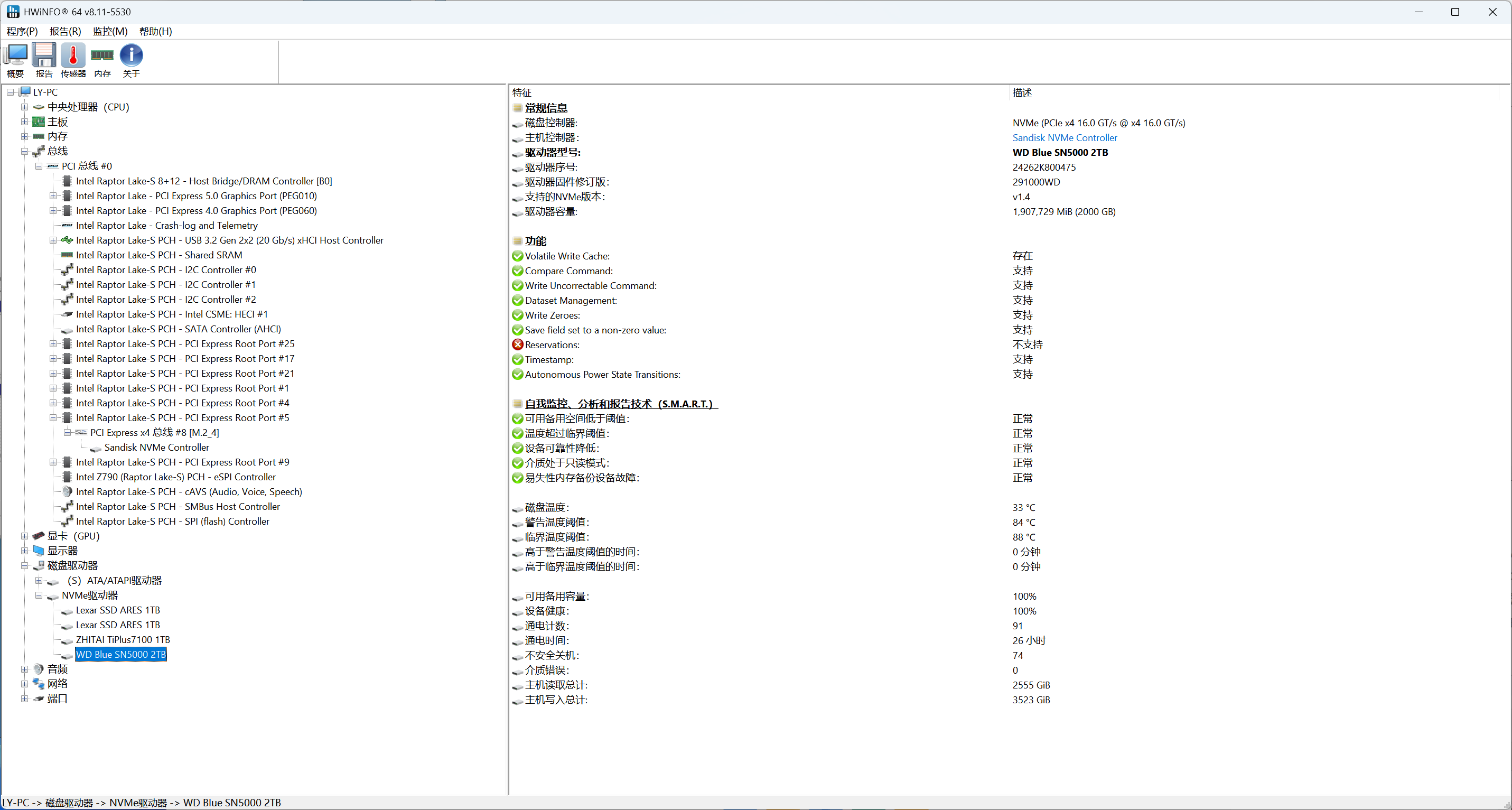The height and width of the screenshot is (810, 1512).
Task: Select SMBus Host Controller entry
Action: [178, 507]
